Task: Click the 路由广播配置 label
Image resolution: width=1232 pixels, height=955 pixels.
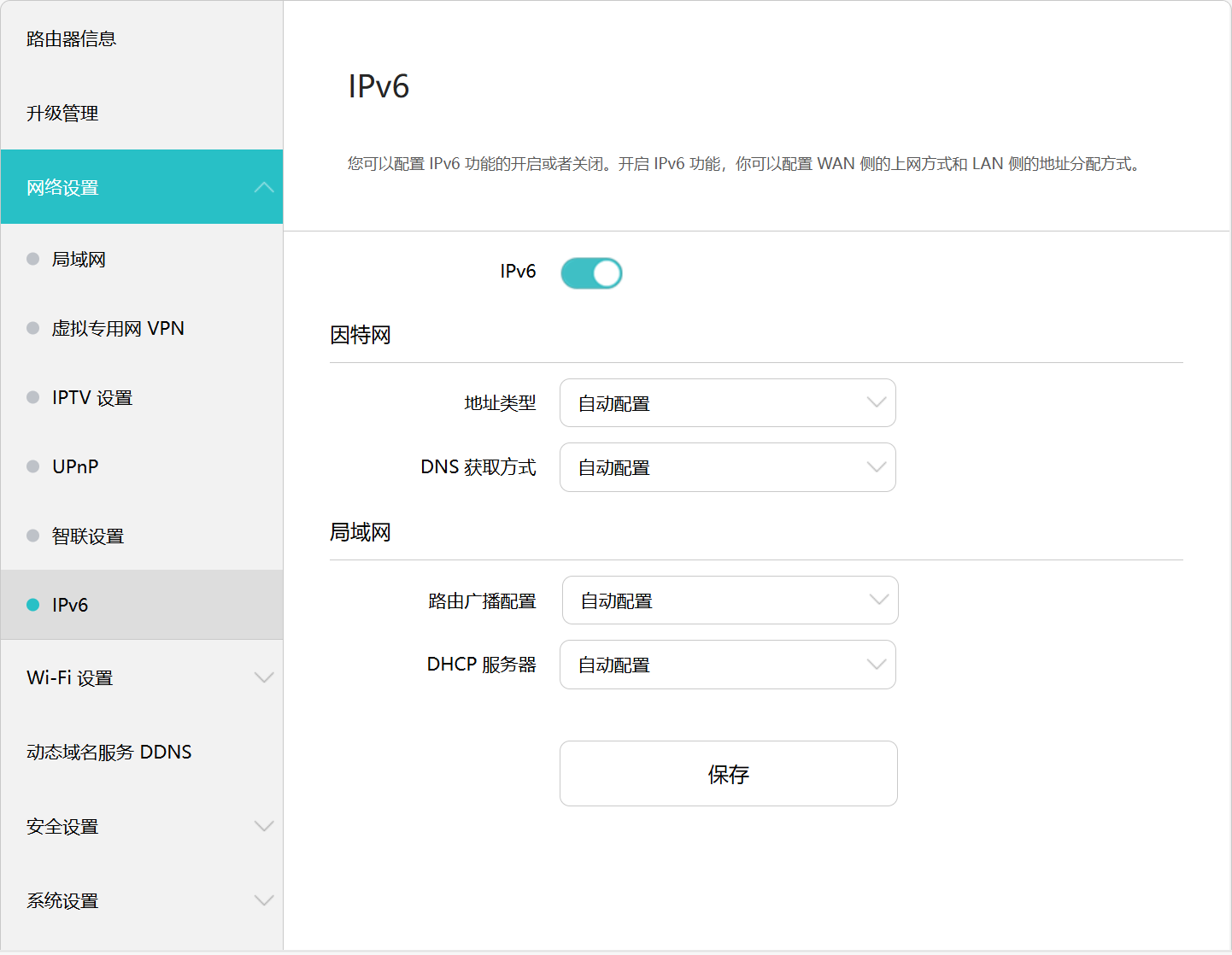Action: click(482, 601)
